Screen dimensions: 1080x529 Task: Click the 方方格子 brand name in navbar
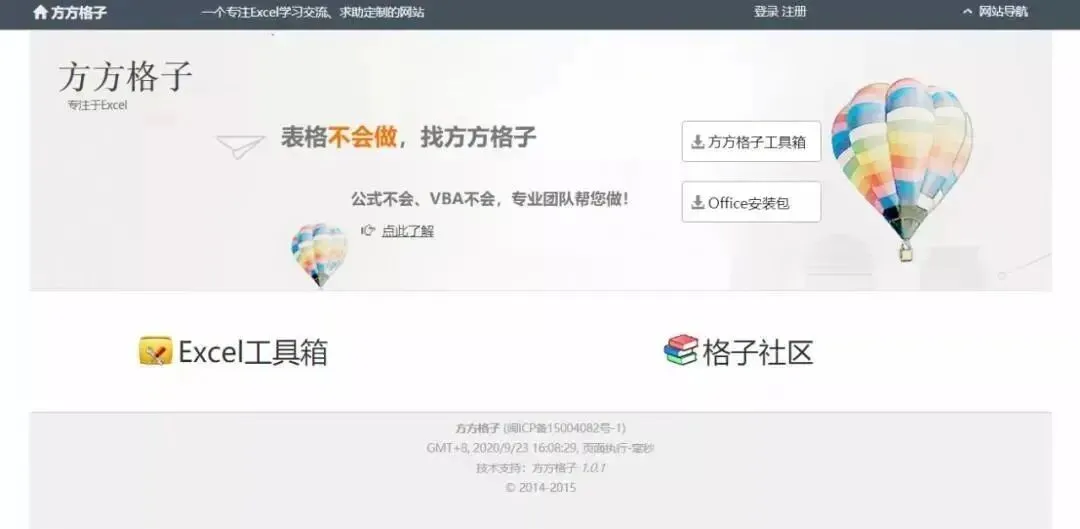(79, 12)
